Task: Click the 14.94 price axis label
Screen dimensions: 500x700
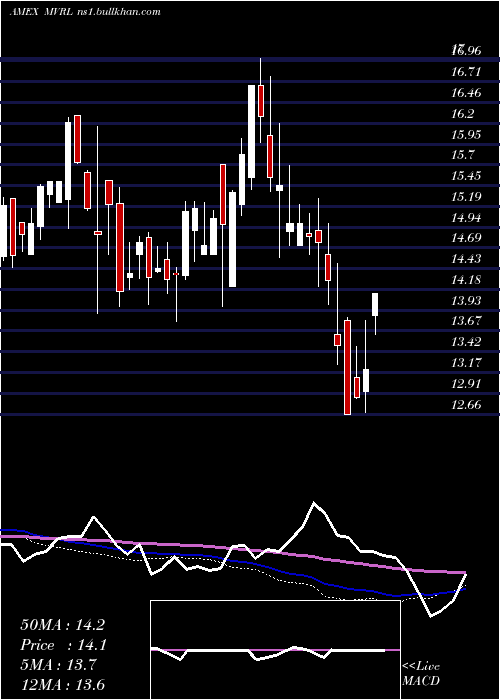Action: pyautogui.click(x=466, y=217)
